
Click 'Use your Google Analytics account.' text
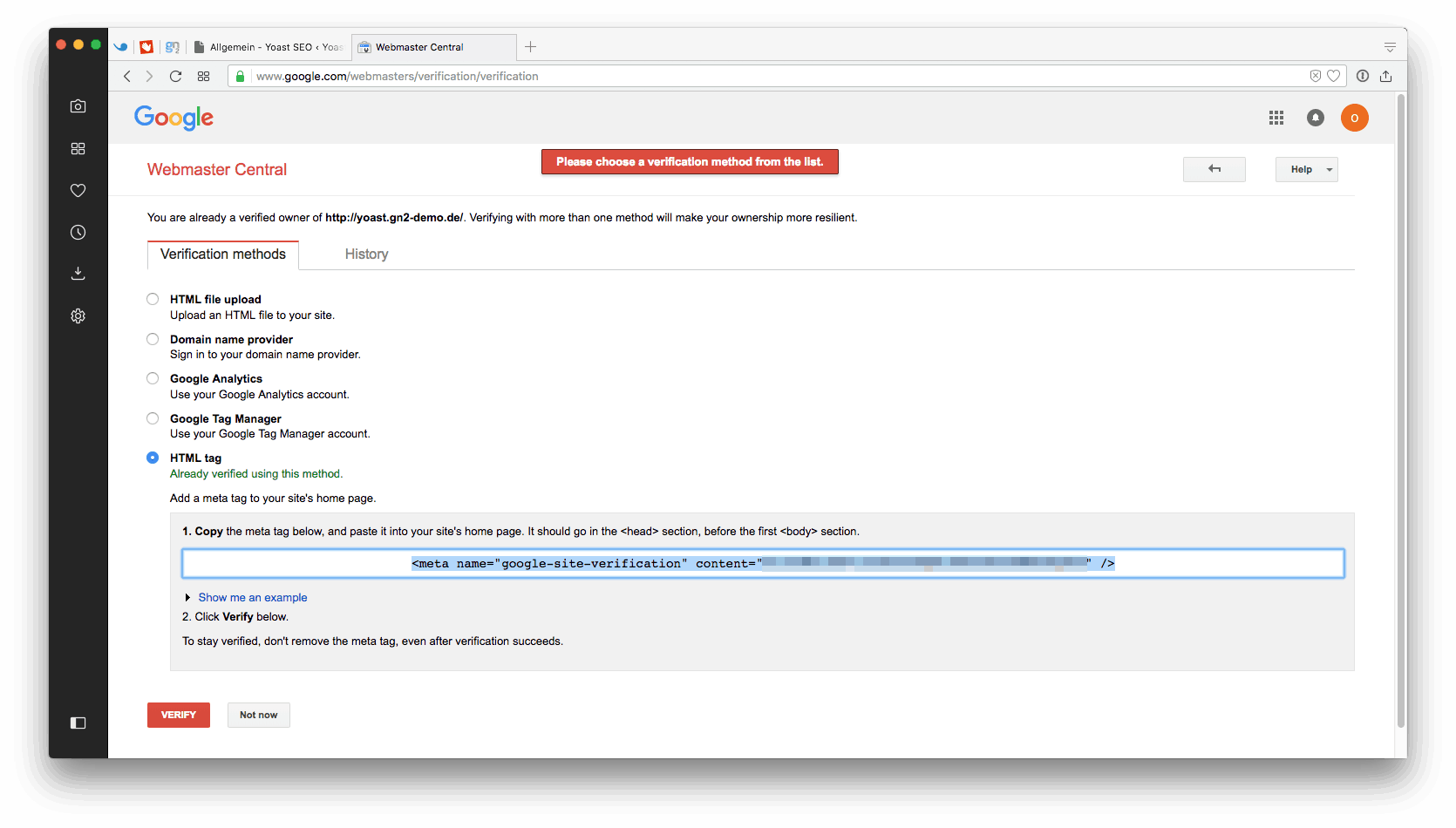point(260,395)
